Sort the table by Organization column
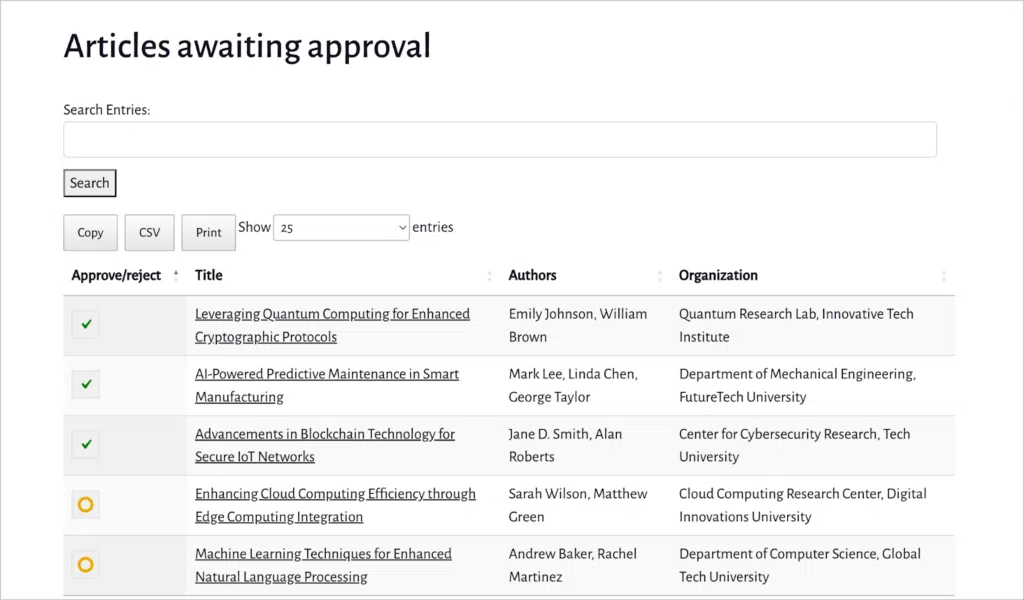This screenshot has width=1024, height=600. pos(812,276)
